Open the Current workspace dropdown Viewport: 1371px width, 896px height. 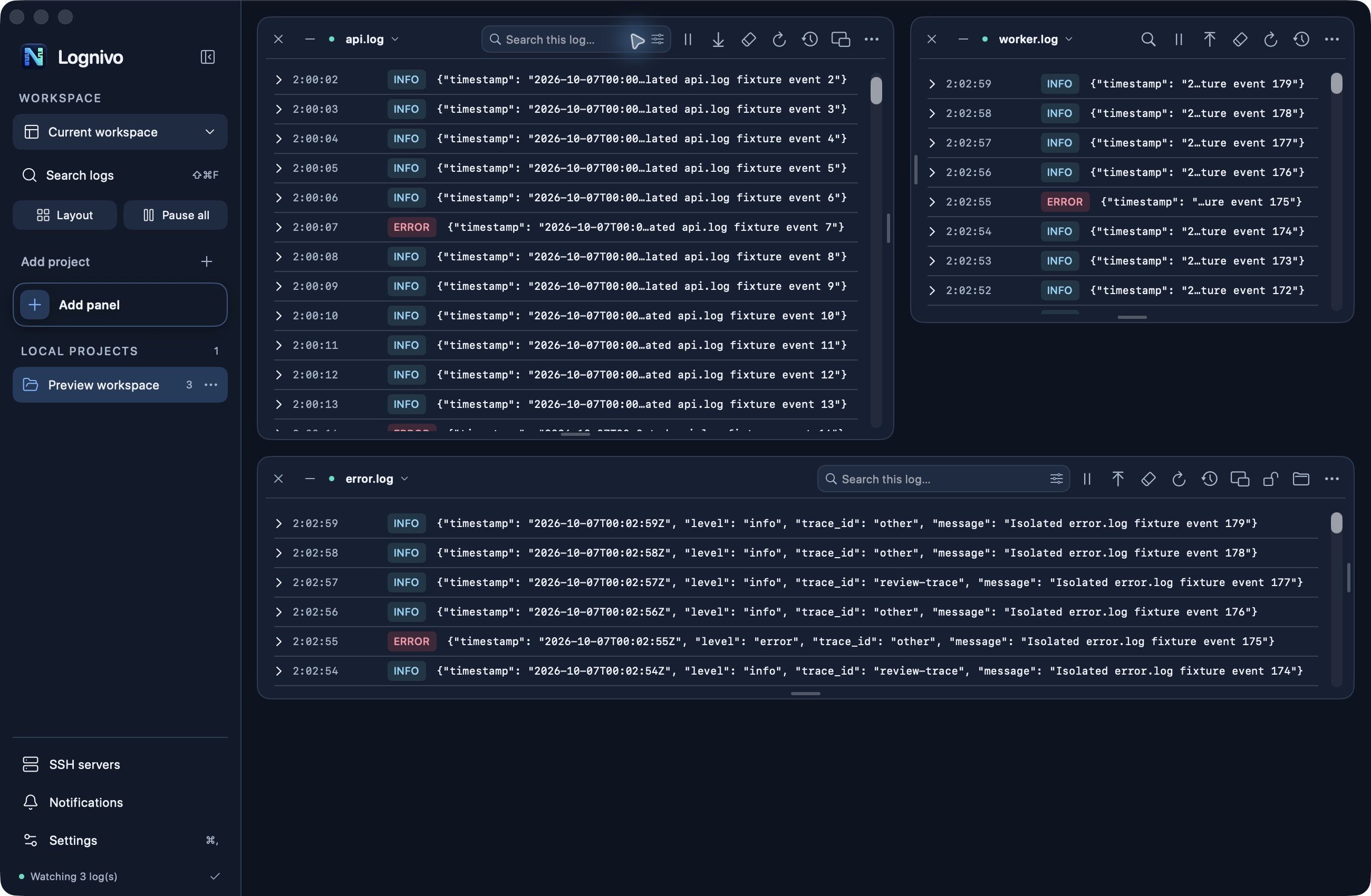coord(120,132)
